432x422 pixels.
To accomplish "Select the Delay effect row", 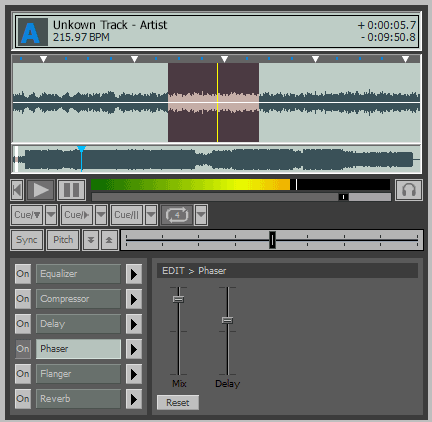I will [x=78, y=324].
